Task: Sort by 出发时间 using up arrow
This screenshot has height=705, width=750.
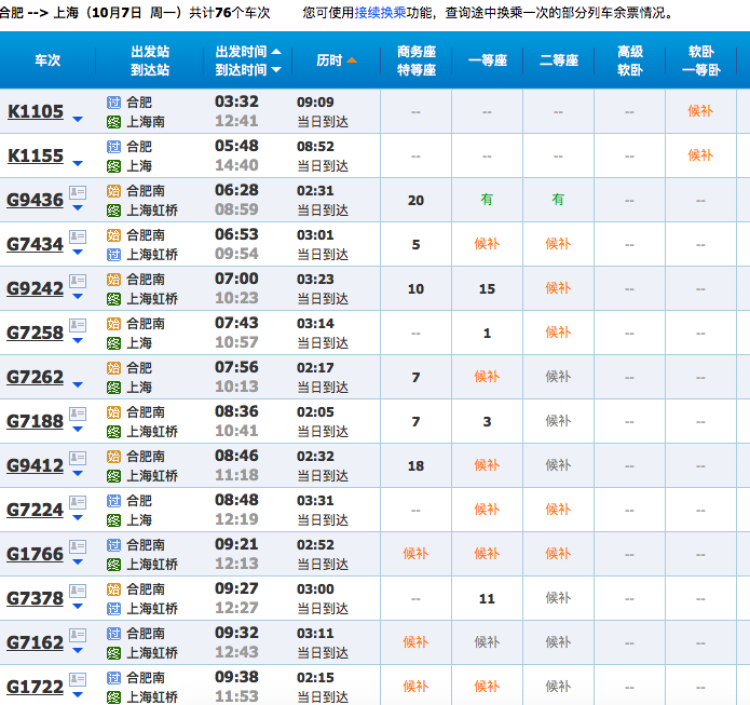Action: point(276,52)
